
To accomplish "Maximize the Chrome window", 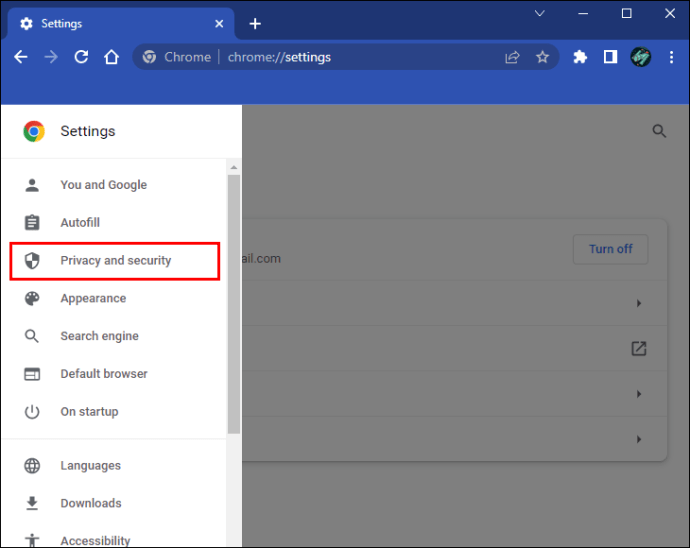I will pyautogui.click(x=626, y=14).
